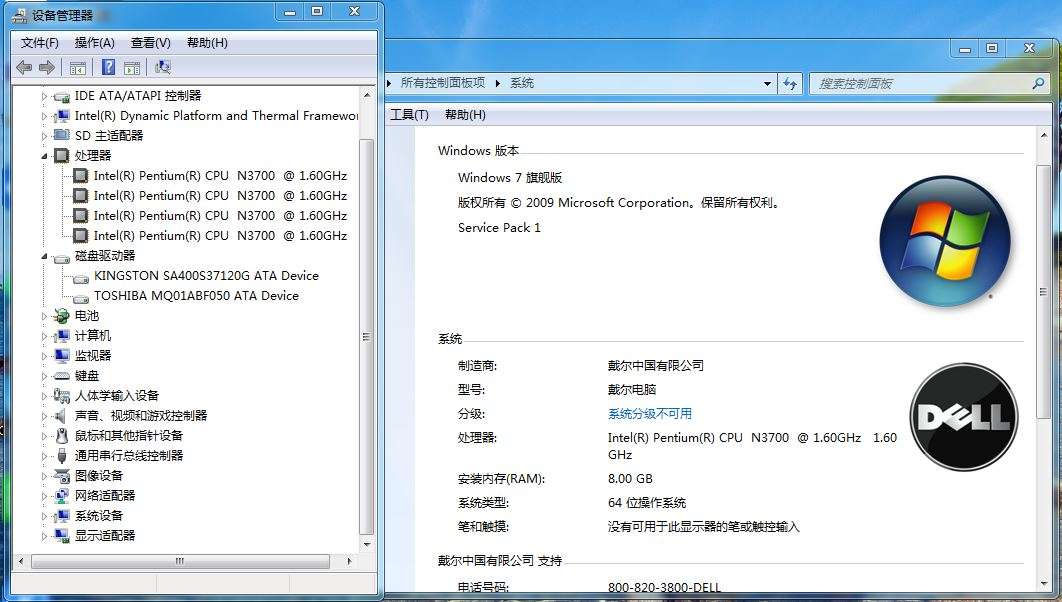Collapse the 处理器 tree node
The image size is (1062, 602).
click(45, 156)
